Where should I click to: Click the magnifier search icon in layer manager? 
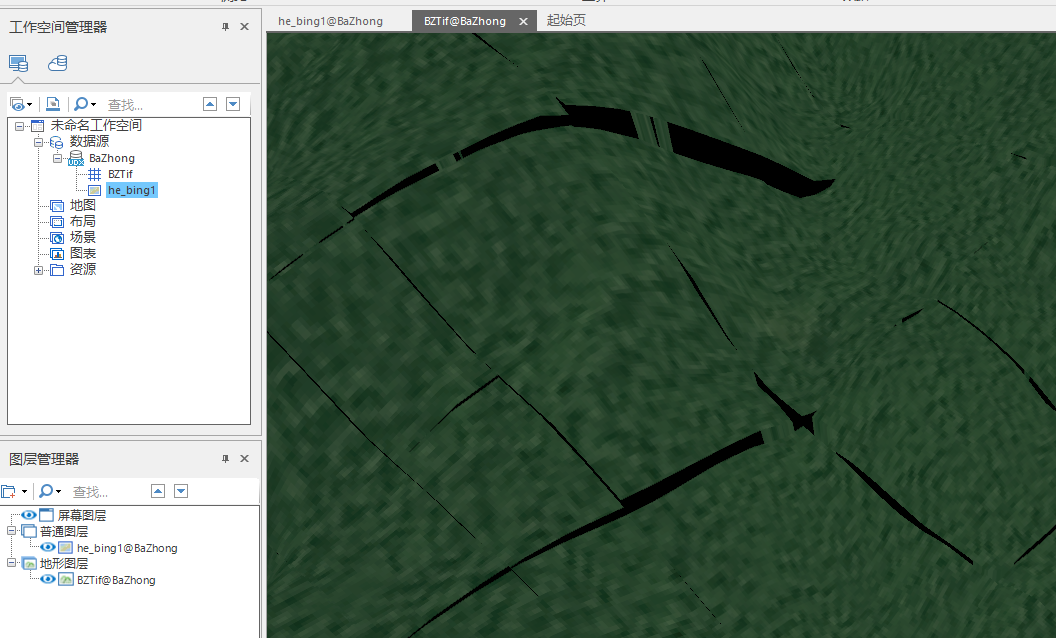(x=46, y=491)
